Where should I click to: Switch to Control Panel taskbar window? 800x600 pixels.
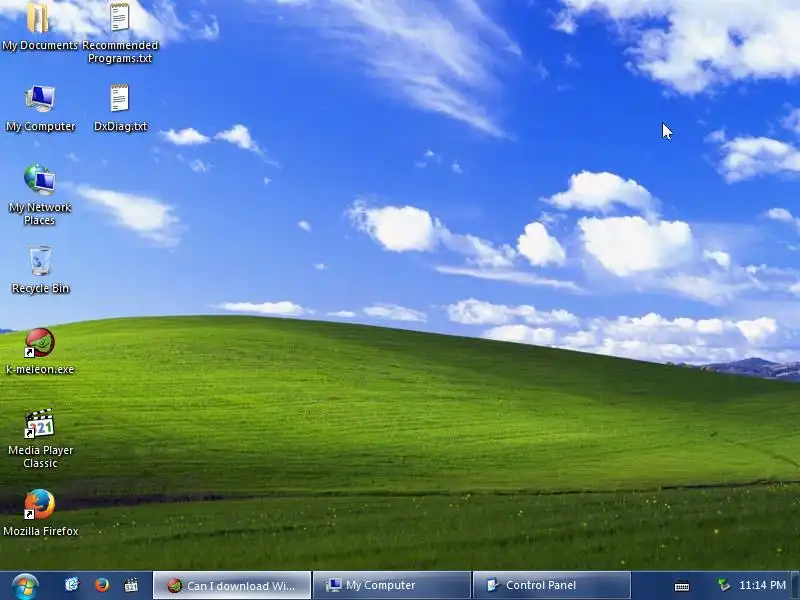click(552, 585)
